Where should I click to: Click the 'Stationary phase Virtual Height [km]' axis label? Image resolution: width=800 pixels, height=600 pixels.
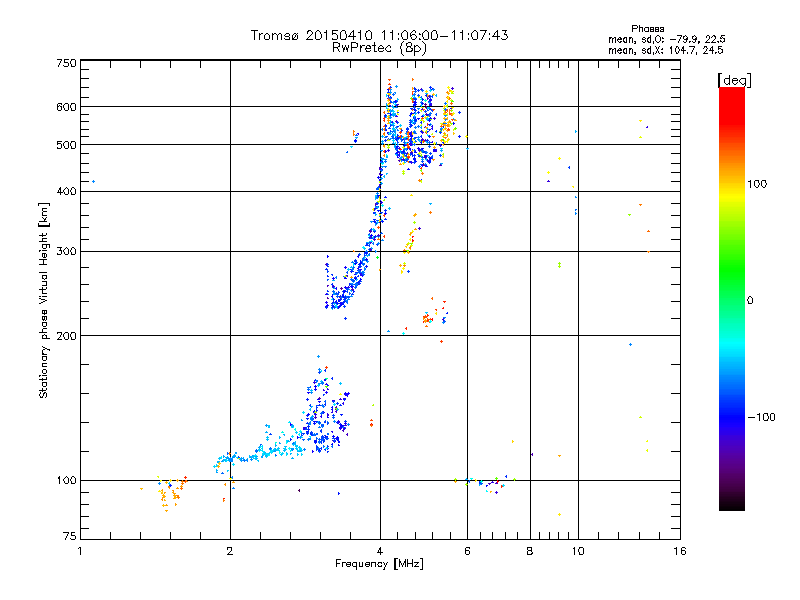point(44,300)
